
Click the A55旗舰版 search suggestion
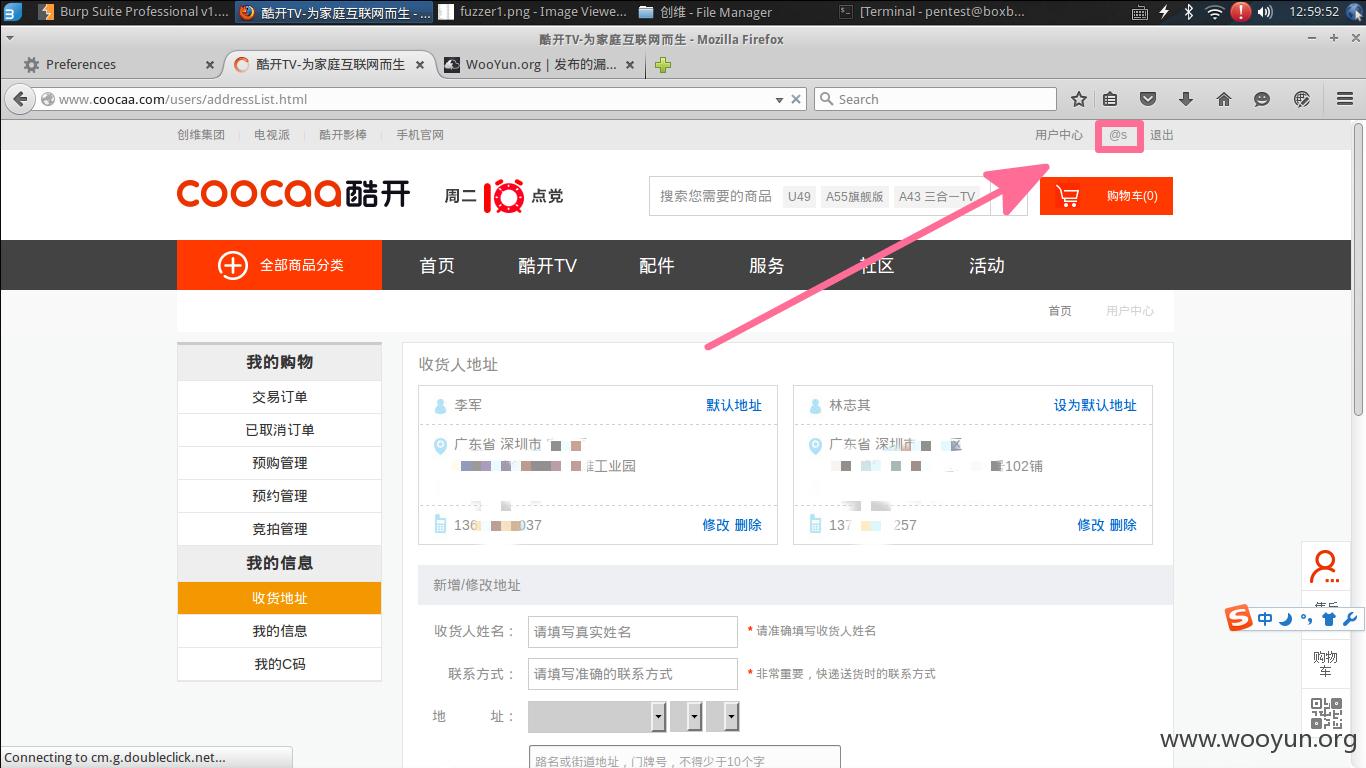(x=854, y=196)
